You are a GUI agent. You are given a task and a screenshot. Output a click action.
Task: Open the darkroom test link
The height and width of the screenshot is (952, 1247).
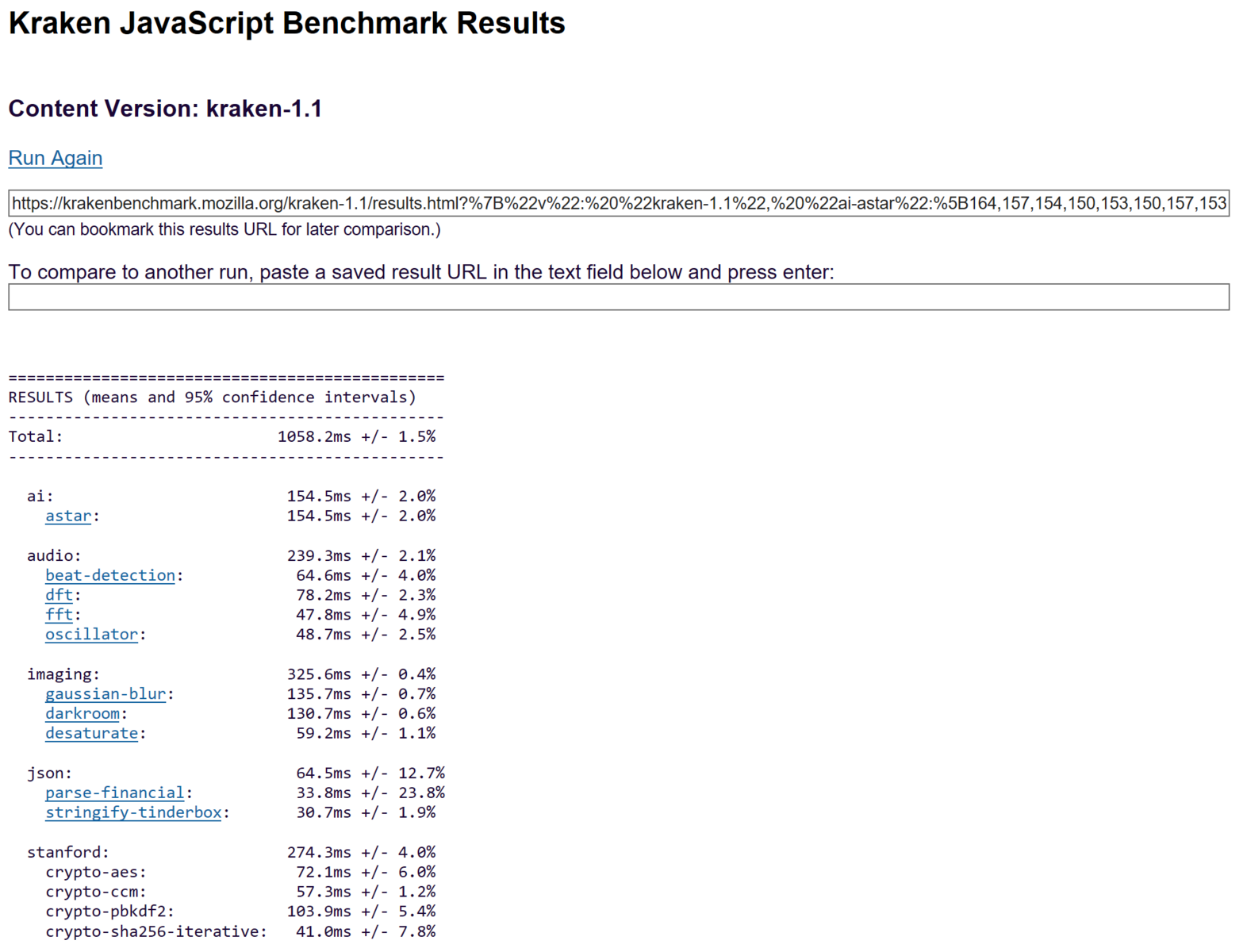tap(82, 714)
